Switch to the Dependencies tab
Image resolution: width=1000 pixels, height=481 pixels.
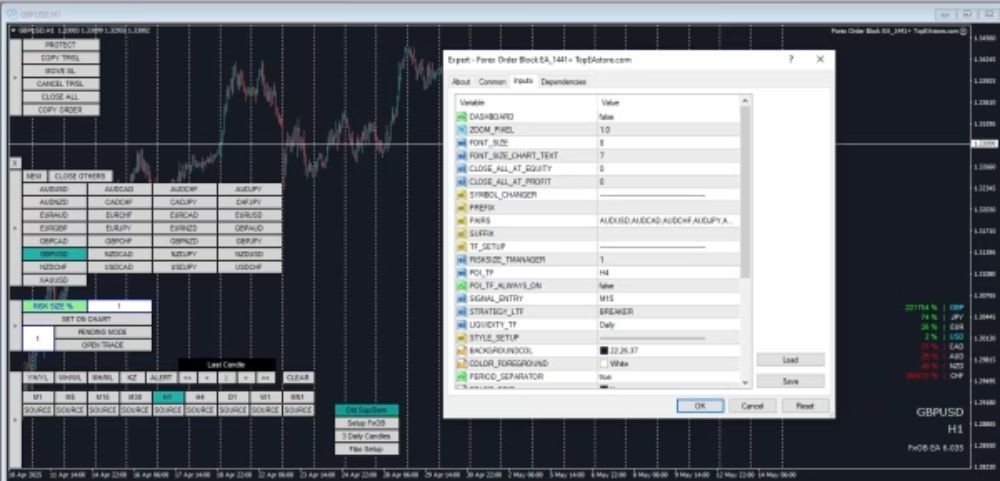coord(564,82)
